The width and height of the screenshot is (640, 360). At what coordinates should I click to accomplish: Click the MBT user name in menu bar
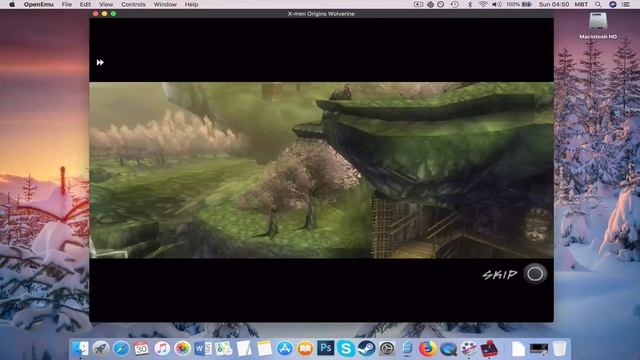(x=581, y=4)
